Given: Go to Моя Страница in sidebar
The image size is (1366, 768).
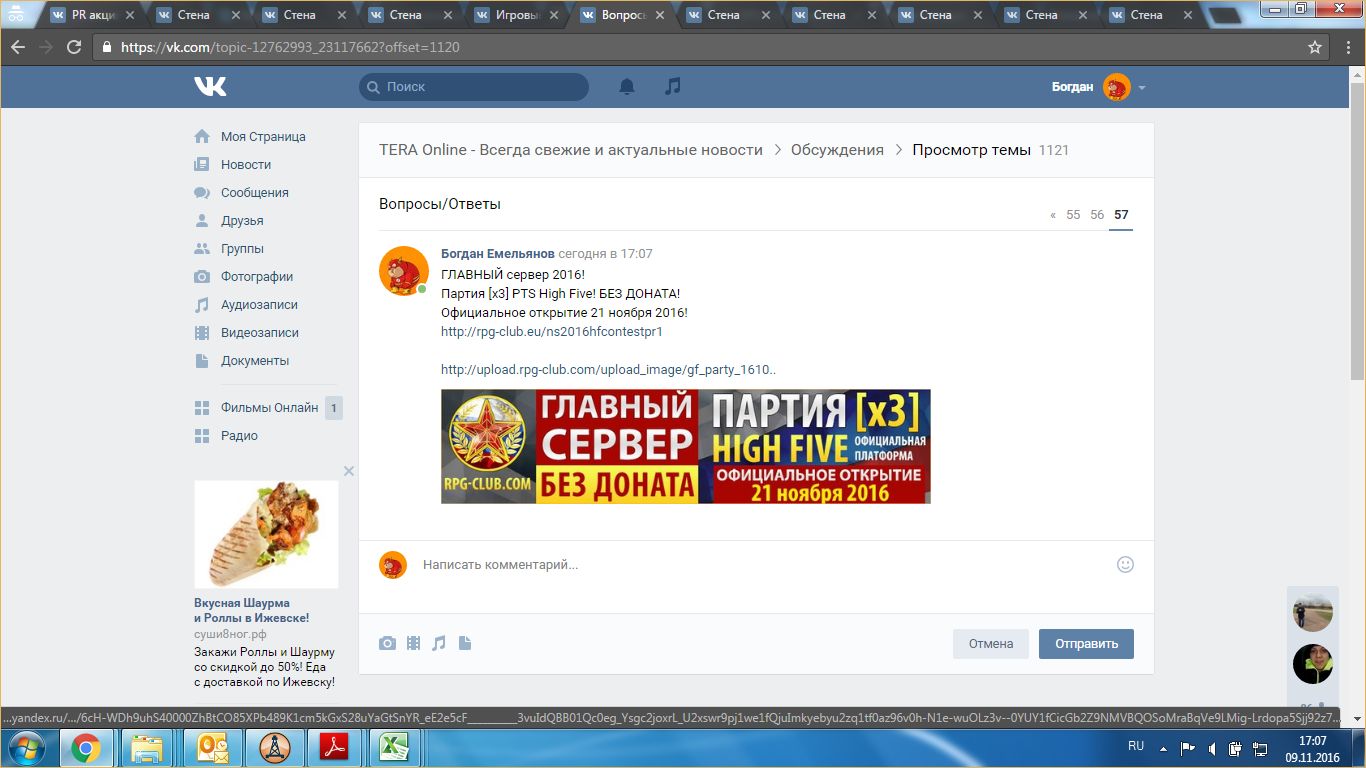Looking at the screenshot, I should tap(263, 137).
